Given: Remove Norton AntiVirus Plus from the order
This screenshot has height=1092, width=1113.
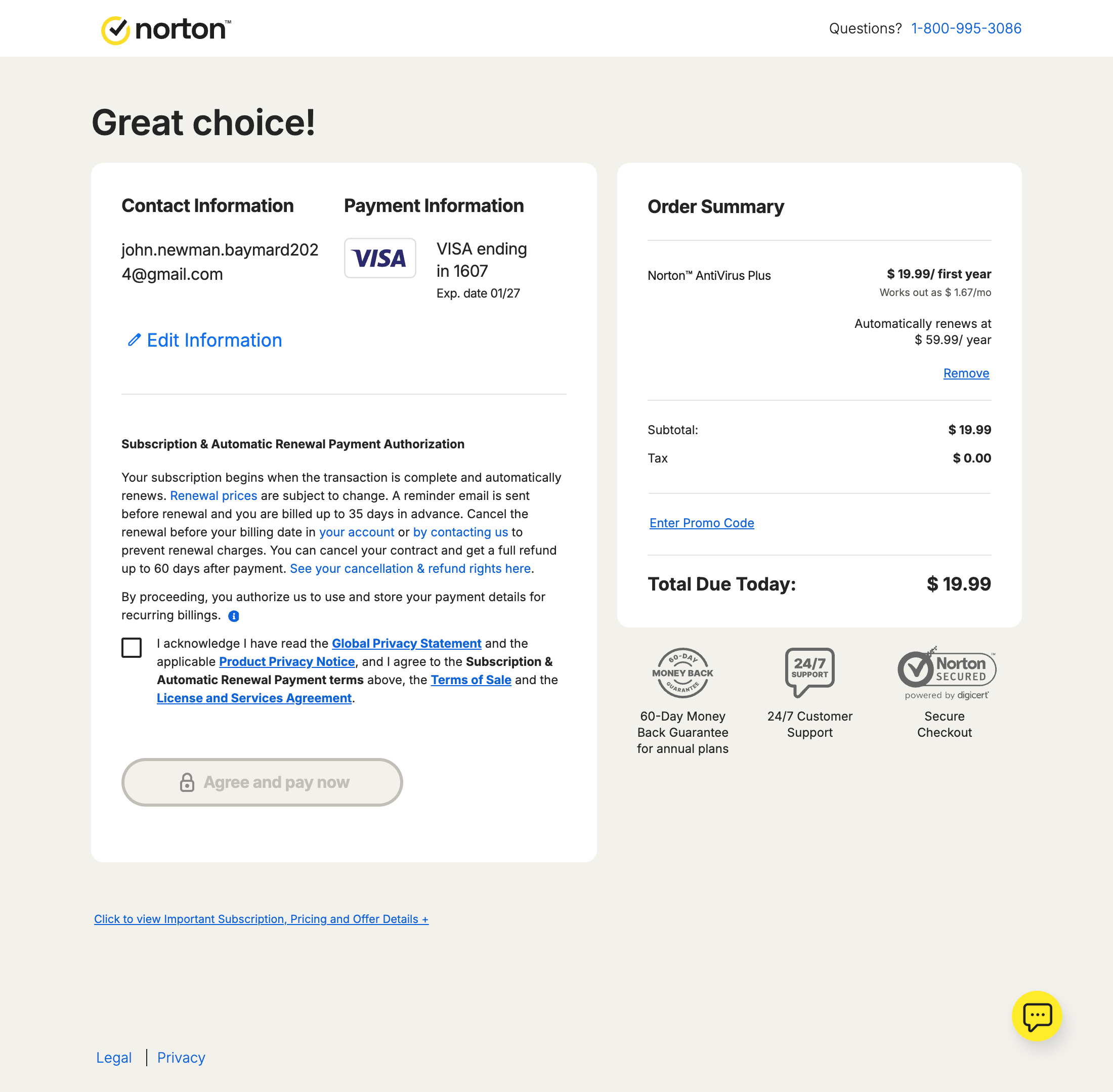Looking at the screenshot, I should coord(966,373).
